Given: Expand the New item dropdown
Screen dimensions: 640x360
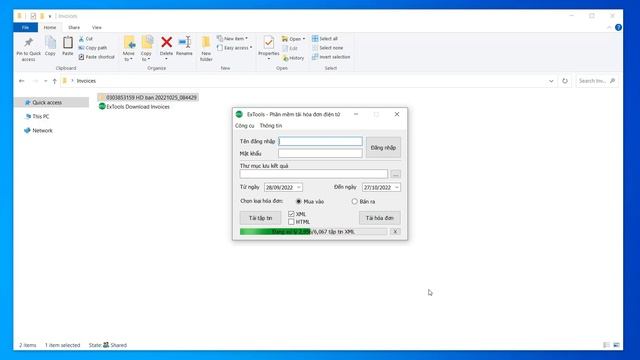Looking at the screenshot, I should click(x=247, y=38).
